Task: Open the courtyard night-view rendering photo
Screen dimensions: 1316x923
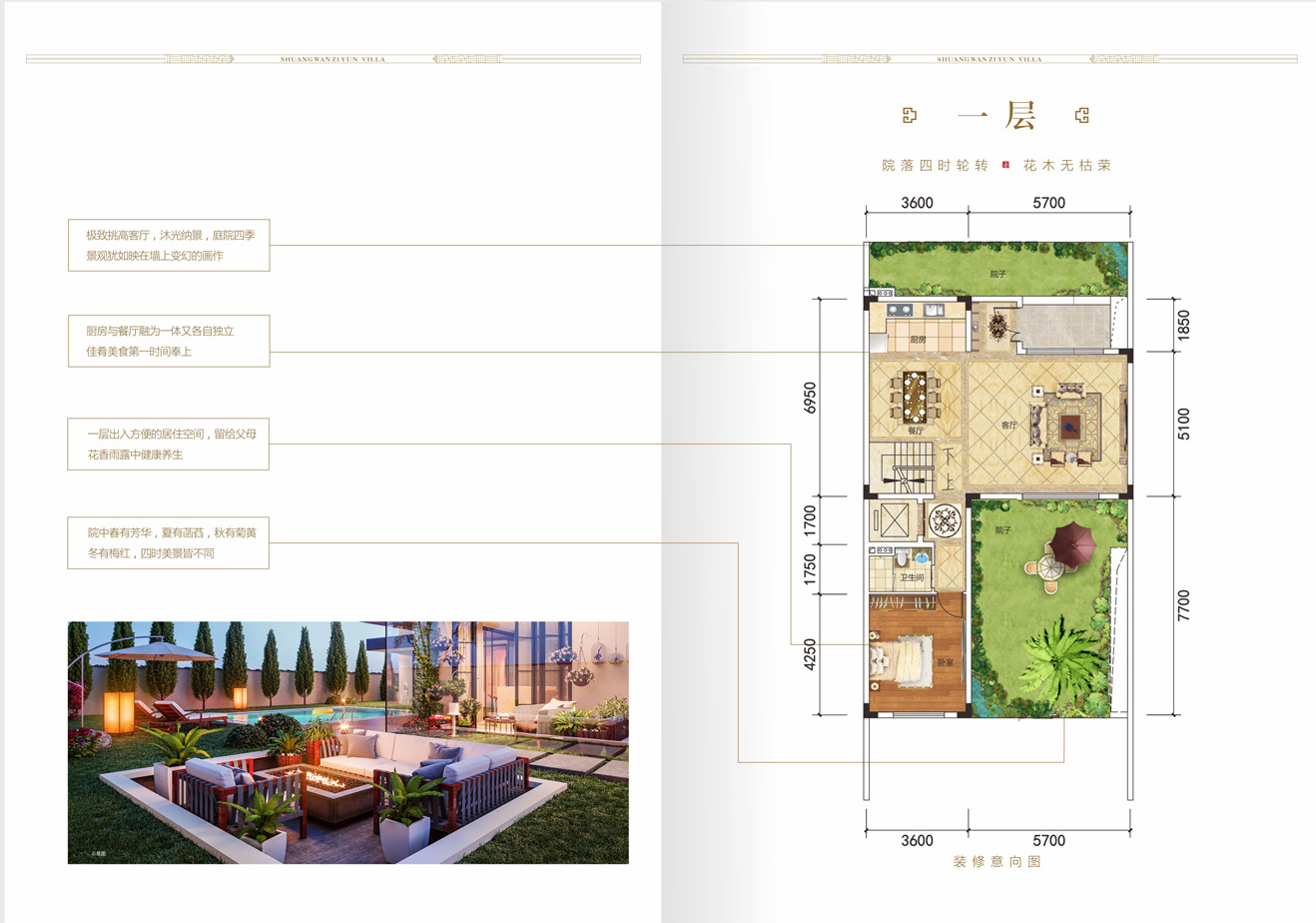Action: pyautogui.click(x=347, y=742)
